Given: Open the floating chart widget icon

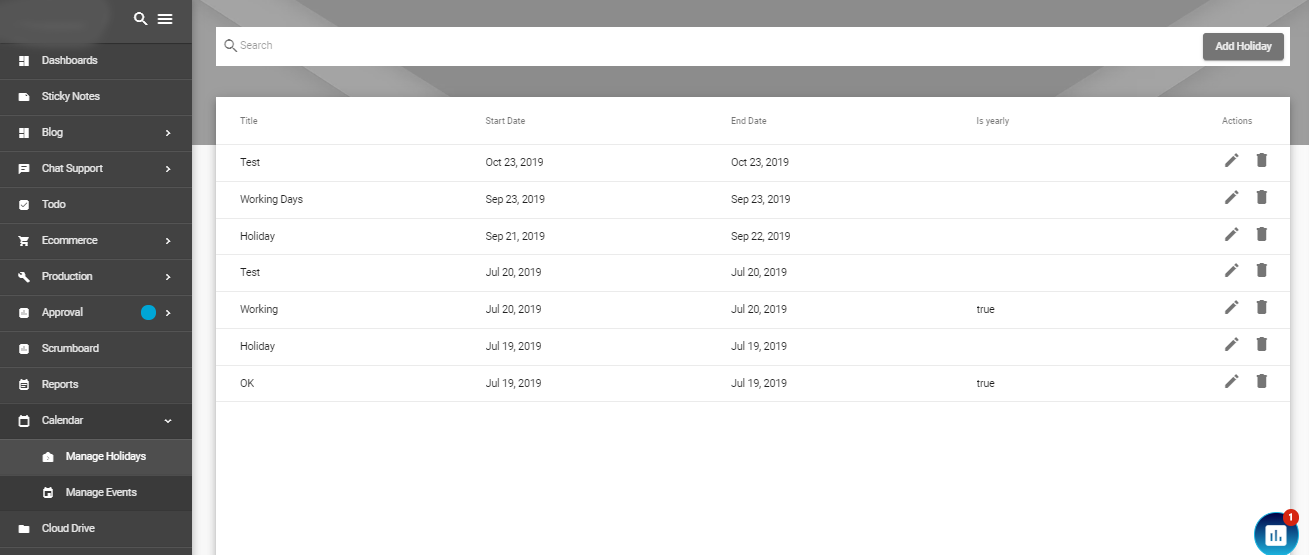Looking at the screenshot, I should 1276,534.
